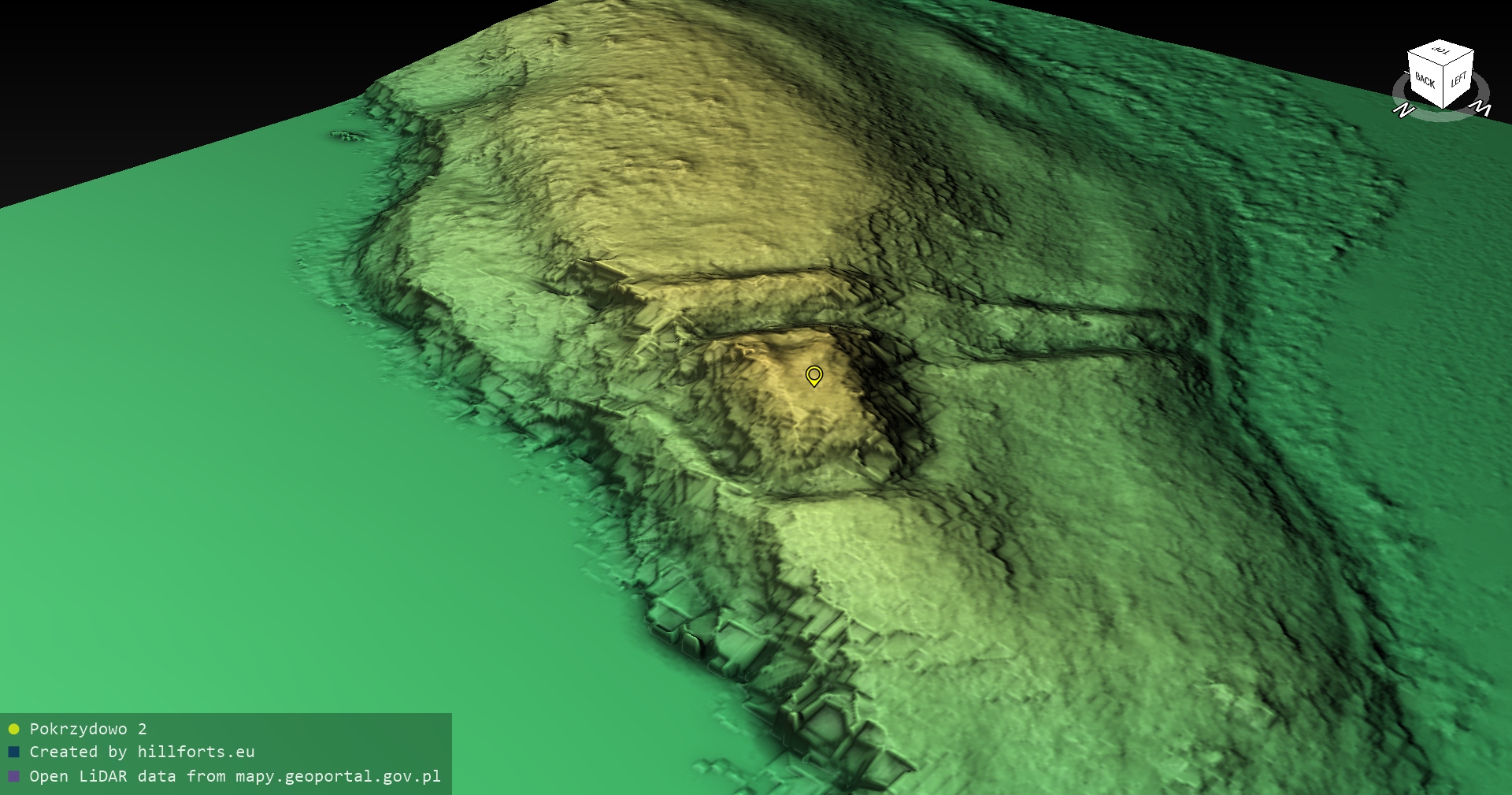This screenshot has width=1512, height=795.
Task: Select the TOP face of the view cube
Action: click(1440, 51)
